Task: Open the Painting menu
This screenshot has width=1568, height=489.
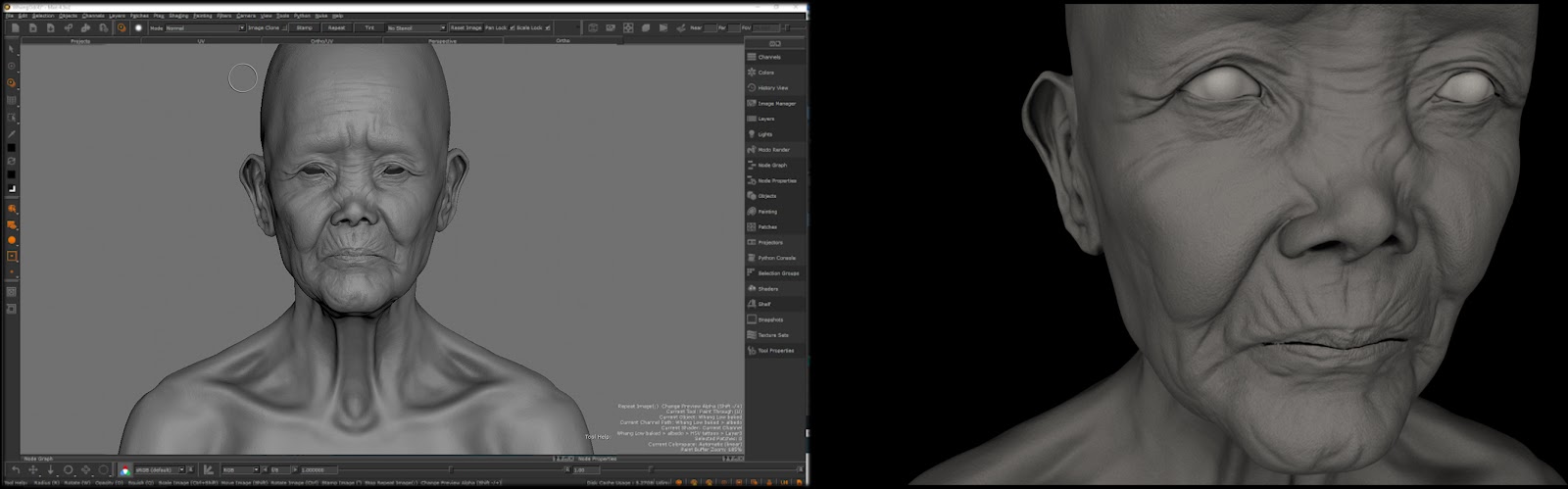Action: [203, 16]
